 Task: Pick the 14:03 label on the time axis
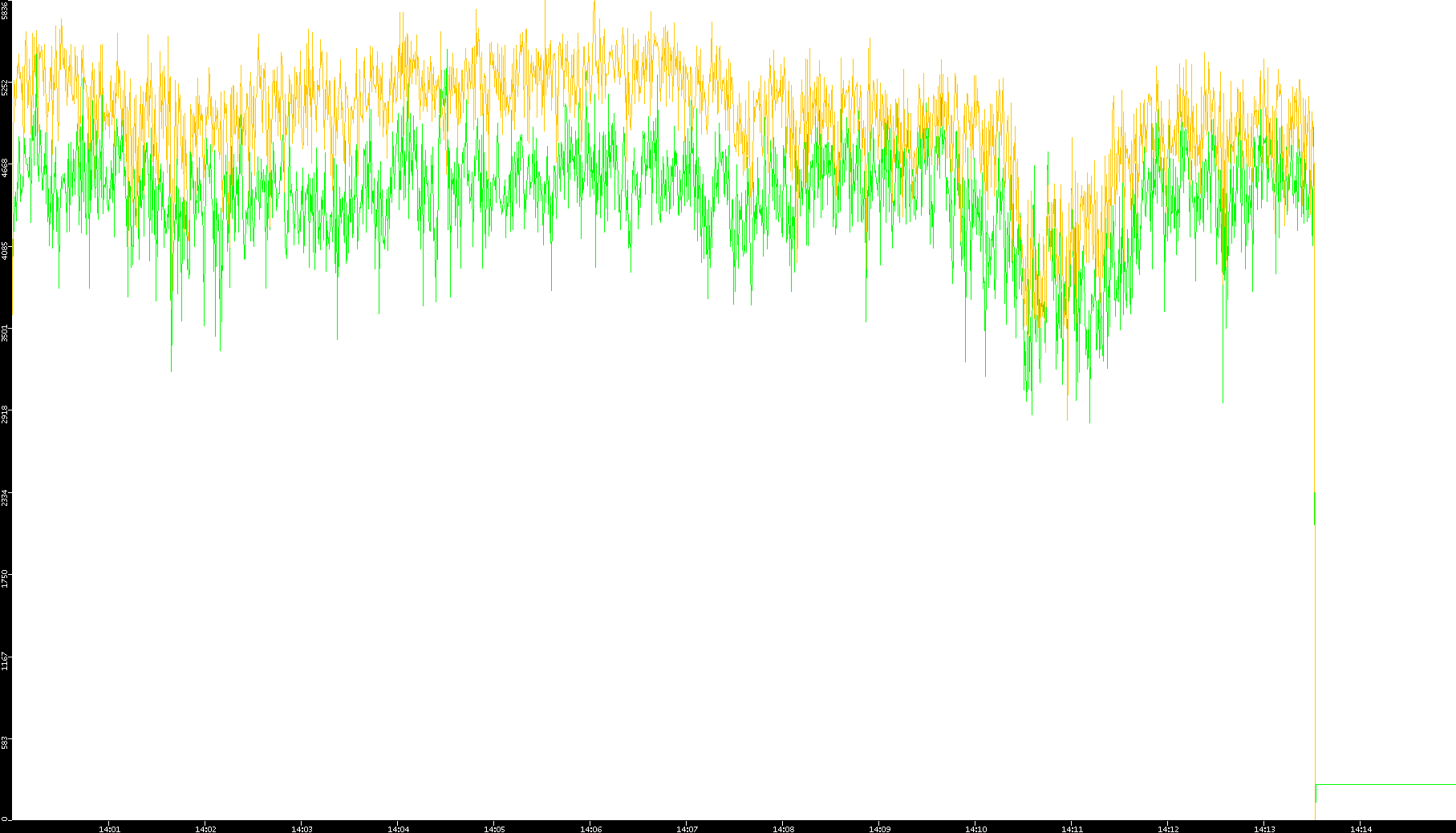click(302, 829)
